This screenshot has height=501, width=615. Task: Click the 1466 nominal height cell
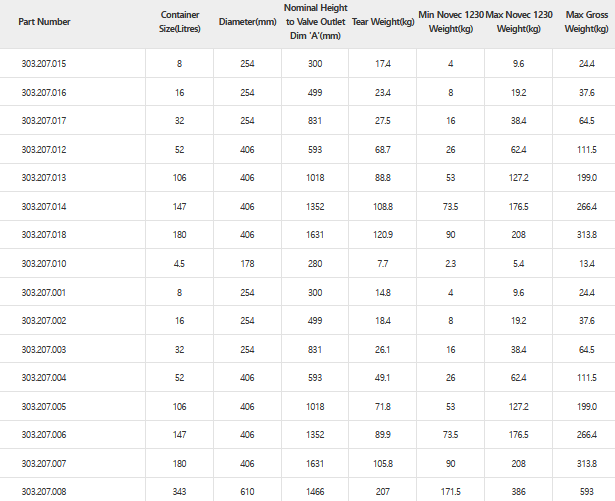(316, 491)
